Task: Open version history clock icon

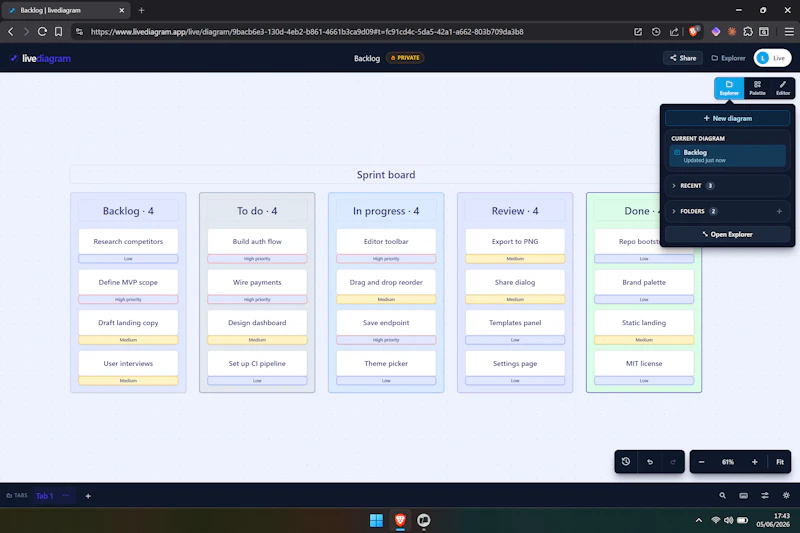Action: 626,462
